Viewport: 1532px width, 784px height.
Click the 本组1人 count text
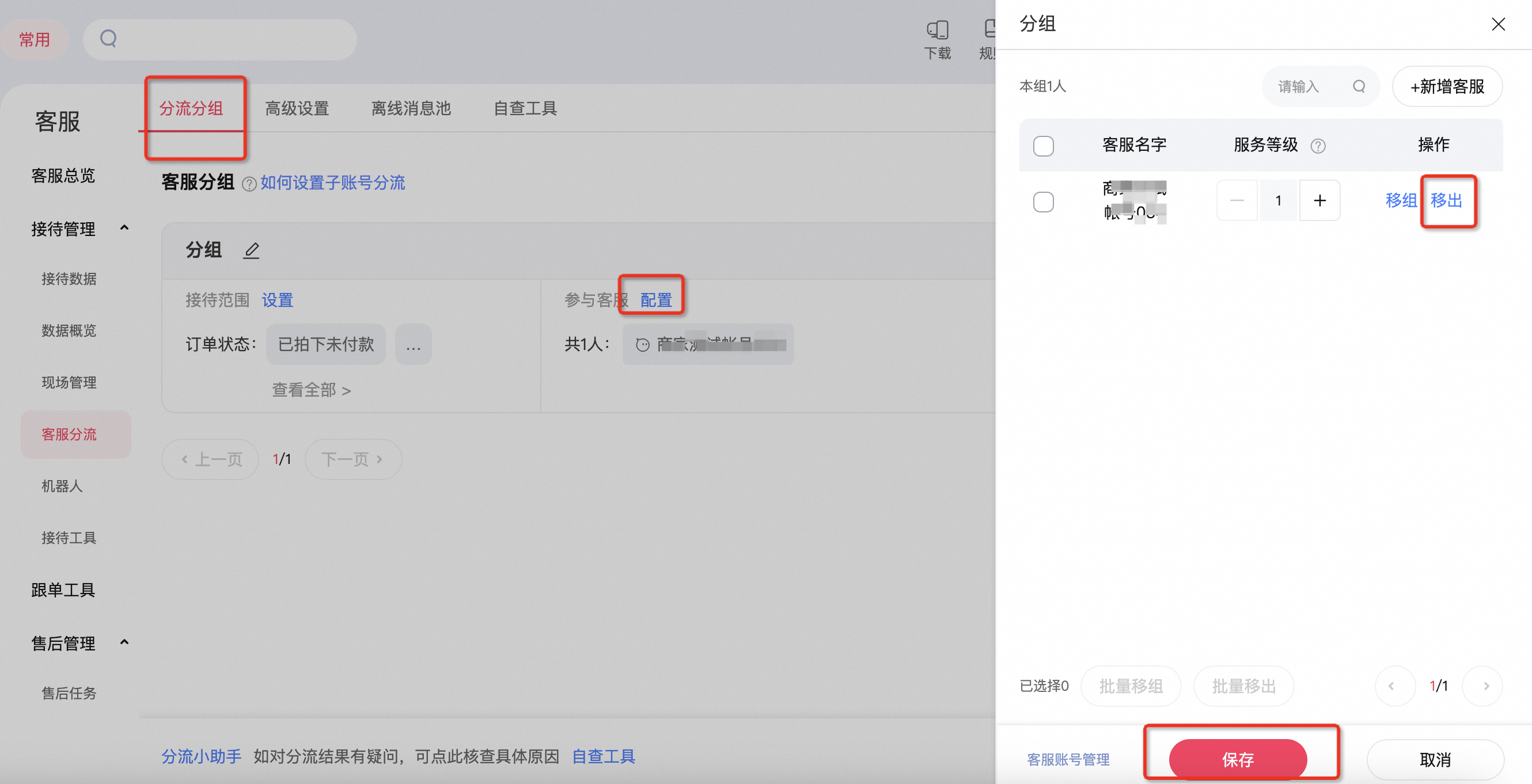pyautogui.click(x=1042, y=87)
